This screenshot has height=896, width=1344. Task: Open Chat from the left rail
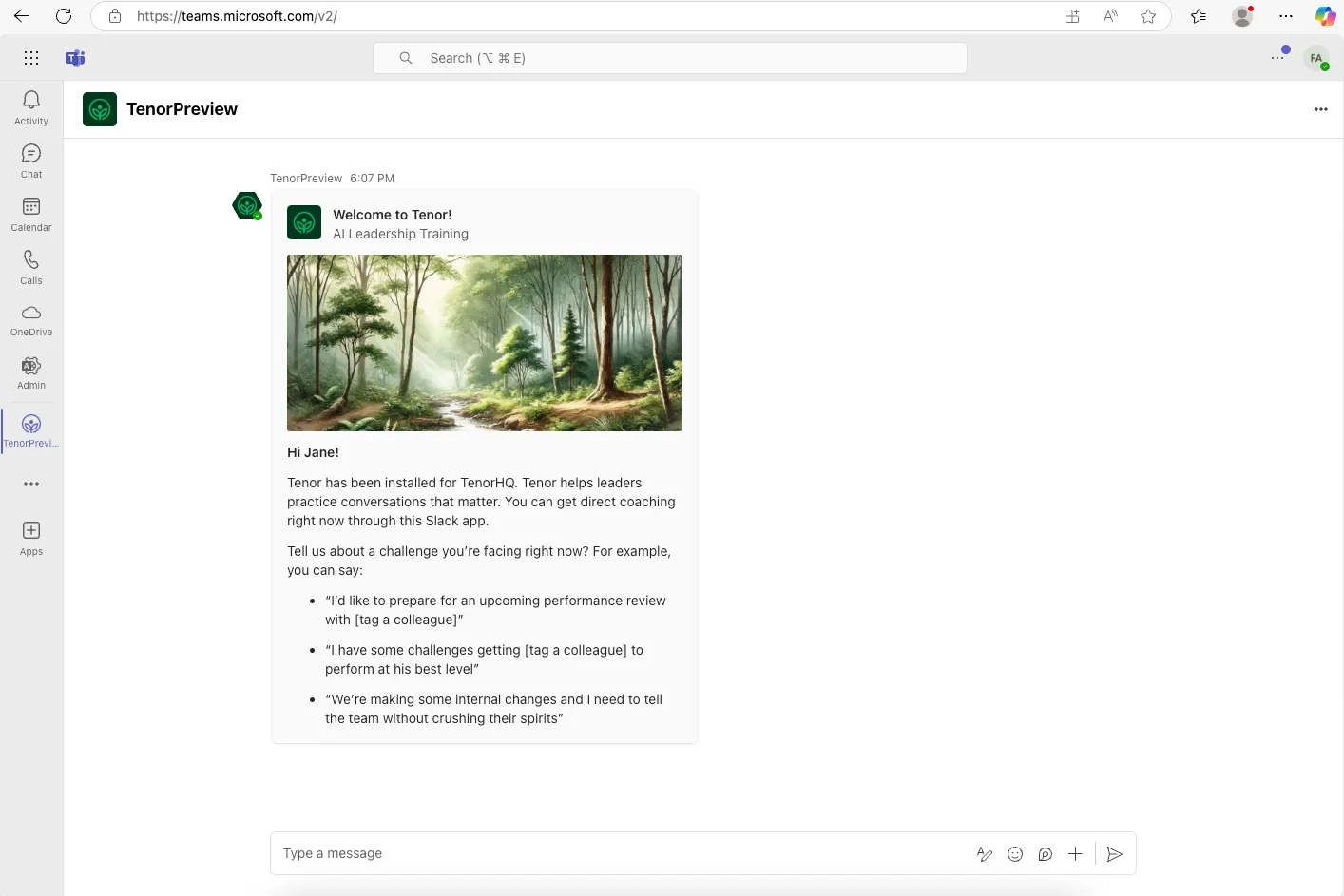point(31,161)
